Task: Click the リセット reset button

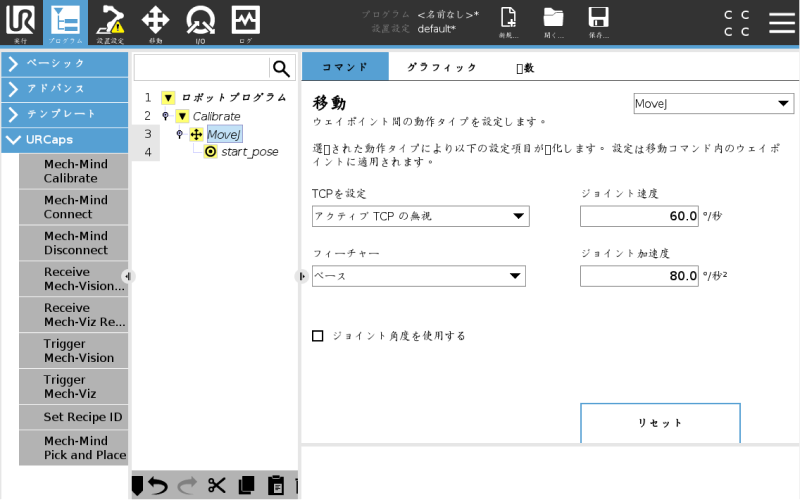Action: [x=660, y=423]
